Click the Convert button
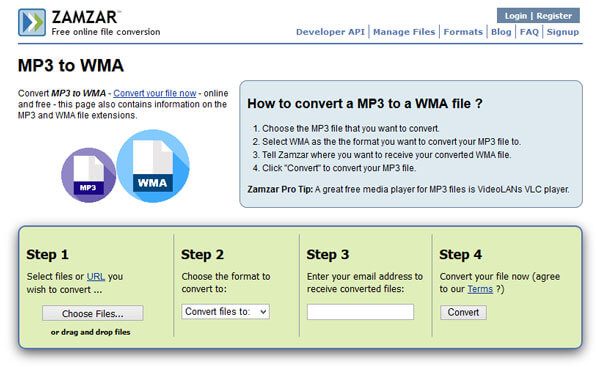 [x=463, y=313]
